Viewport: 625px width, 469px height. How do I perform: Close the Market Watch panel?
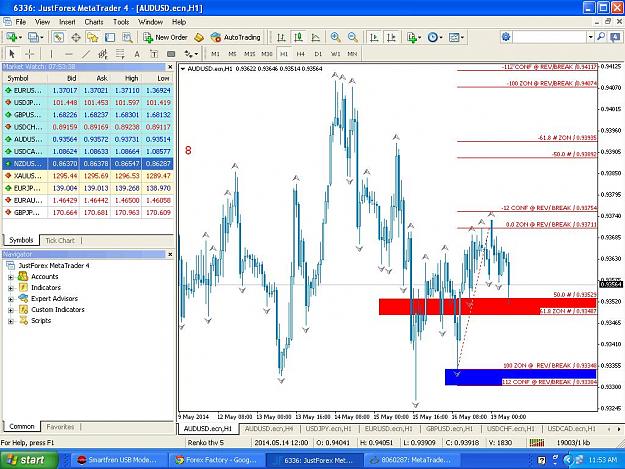[170, 67]
